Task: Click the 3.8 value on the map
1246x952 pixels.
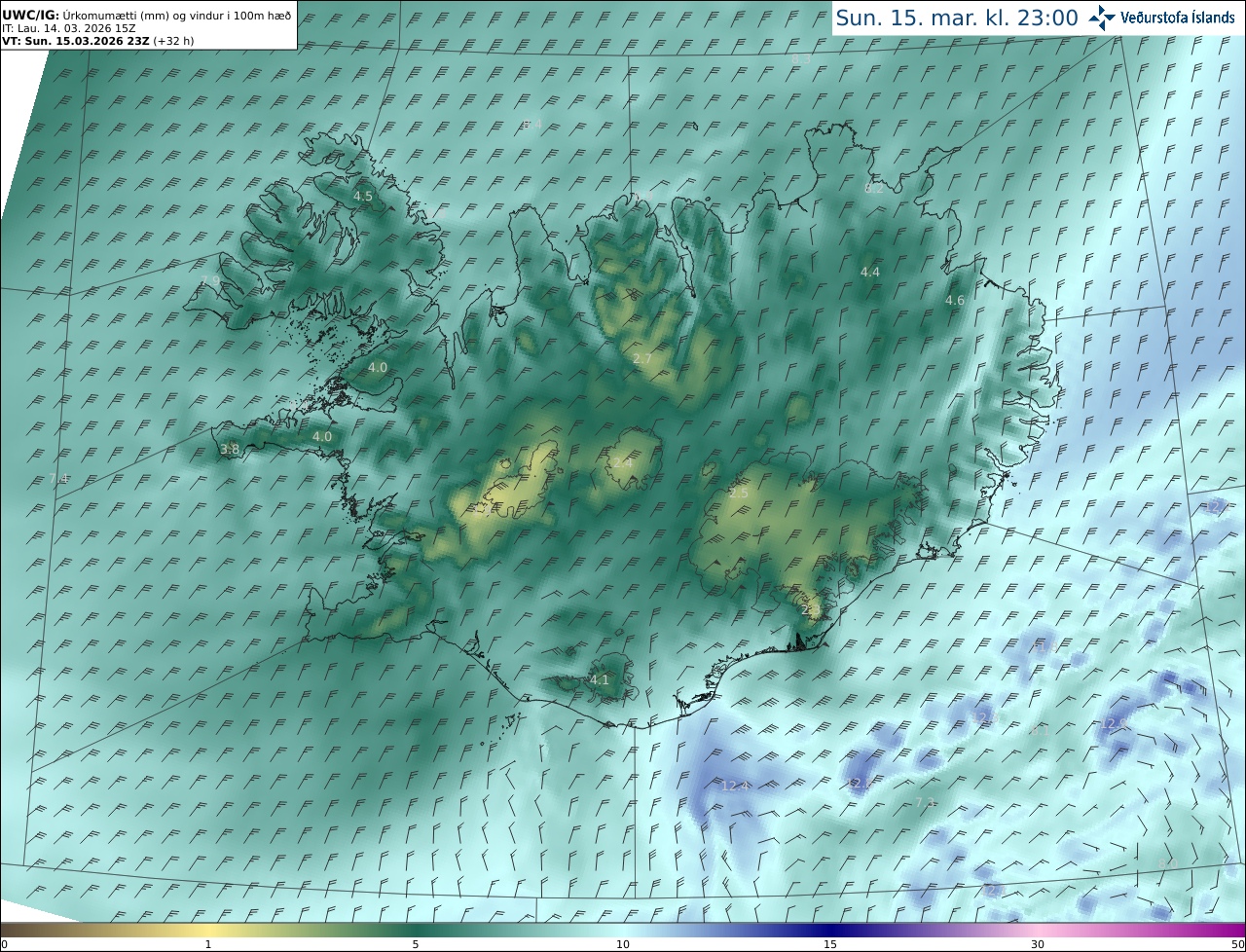Action: tap(230, 449)
